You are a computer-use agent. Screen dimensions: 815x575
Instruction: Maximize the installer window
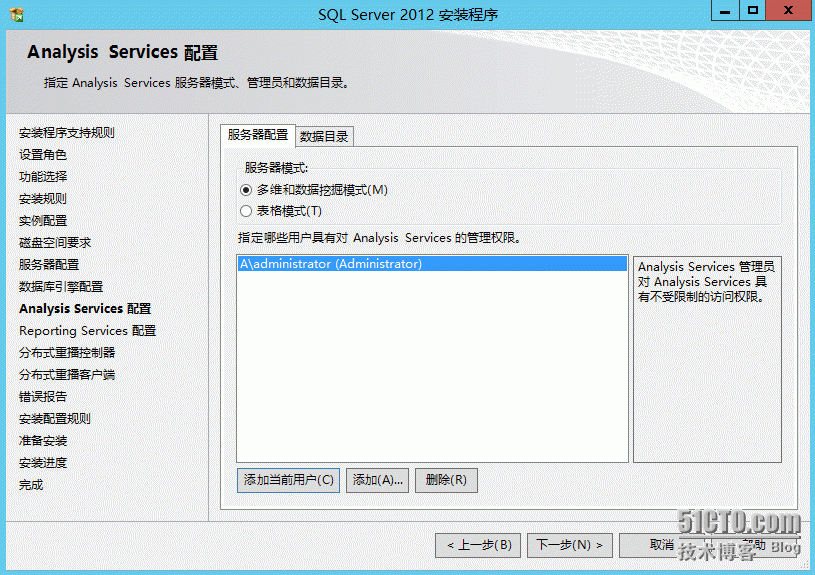coord(753,10)
